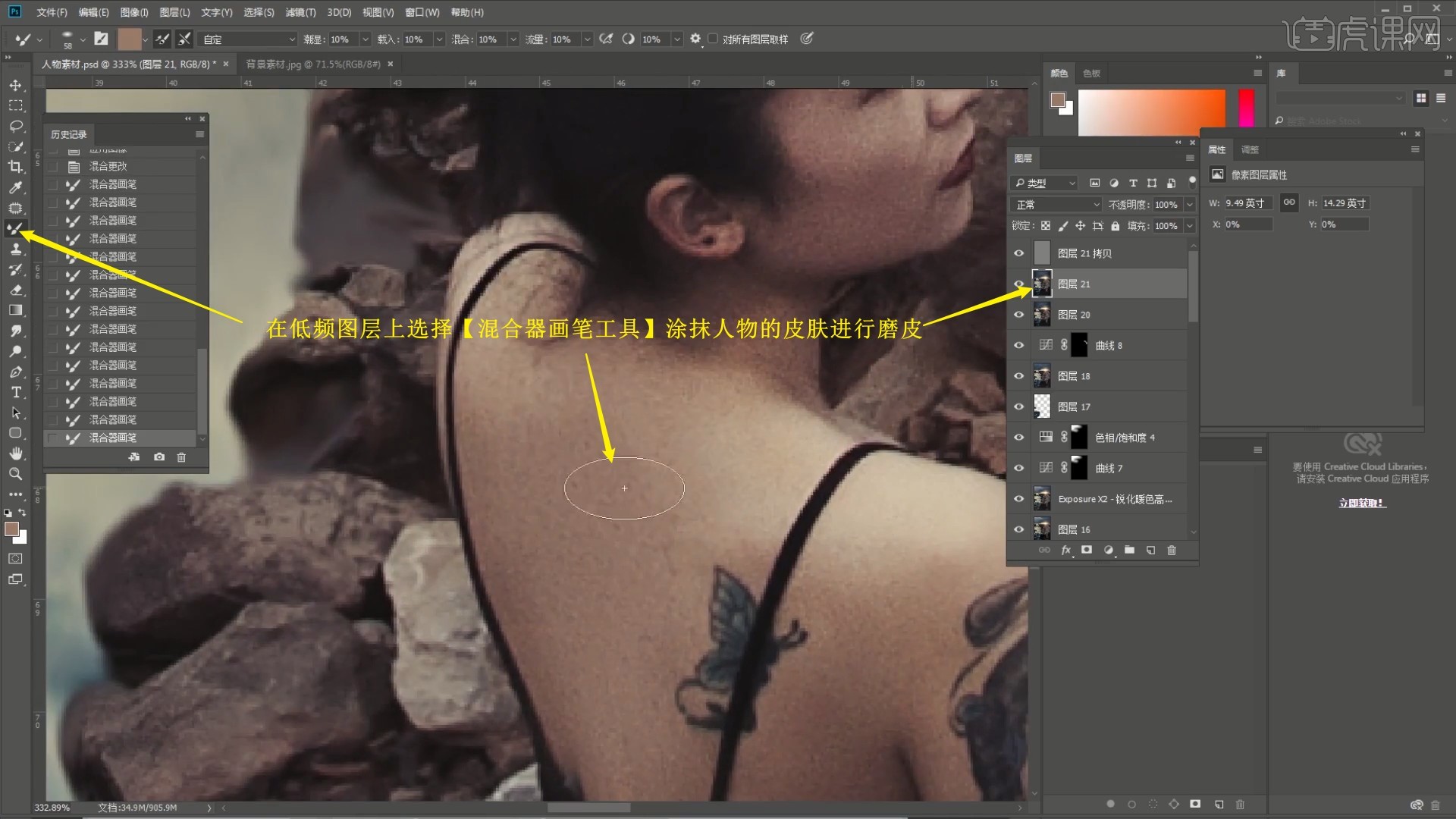Open the 自定 brush preset dropdown
This screenshot has height=819, width=1456.
(x=248, y=39)
